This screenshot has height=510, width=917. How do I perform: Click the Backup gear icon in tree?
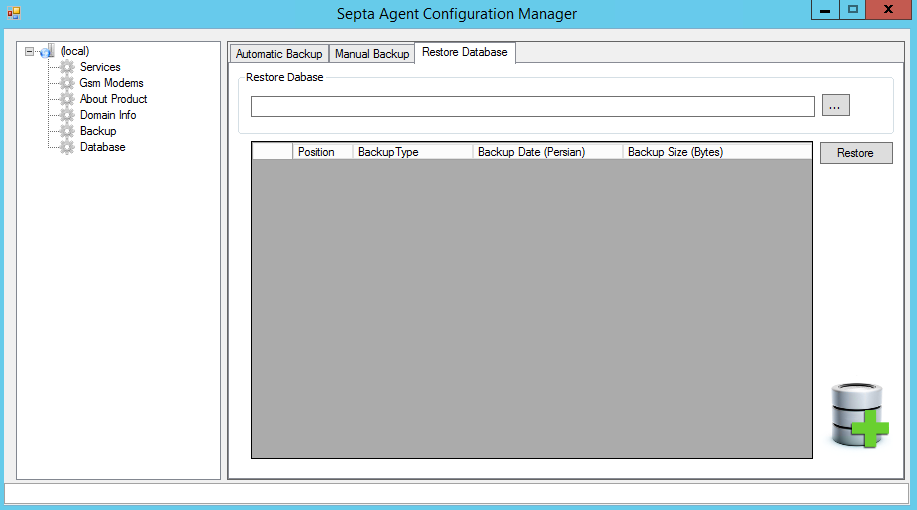point(67,131)
